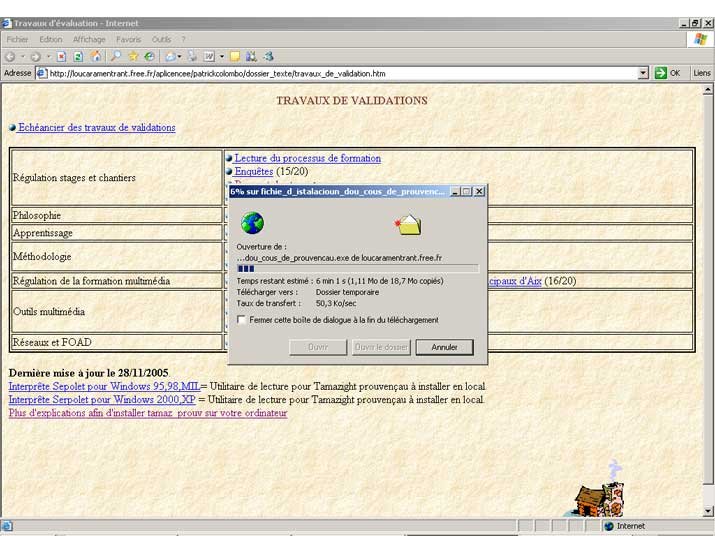Click the Annuler button in download dialog

pos(444,347)
